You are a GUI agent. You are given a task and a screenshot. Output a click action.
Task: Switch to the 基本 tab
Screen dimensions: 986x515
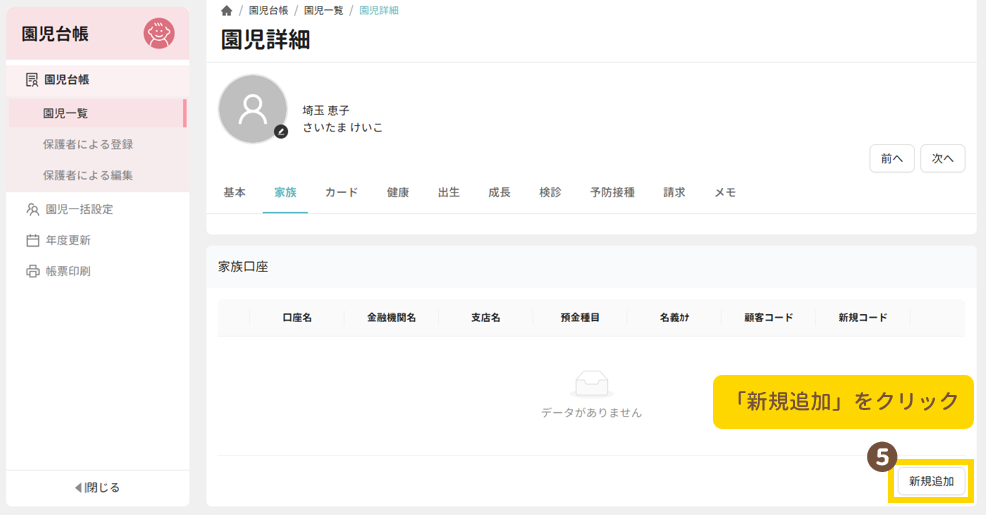pos(234,192)
